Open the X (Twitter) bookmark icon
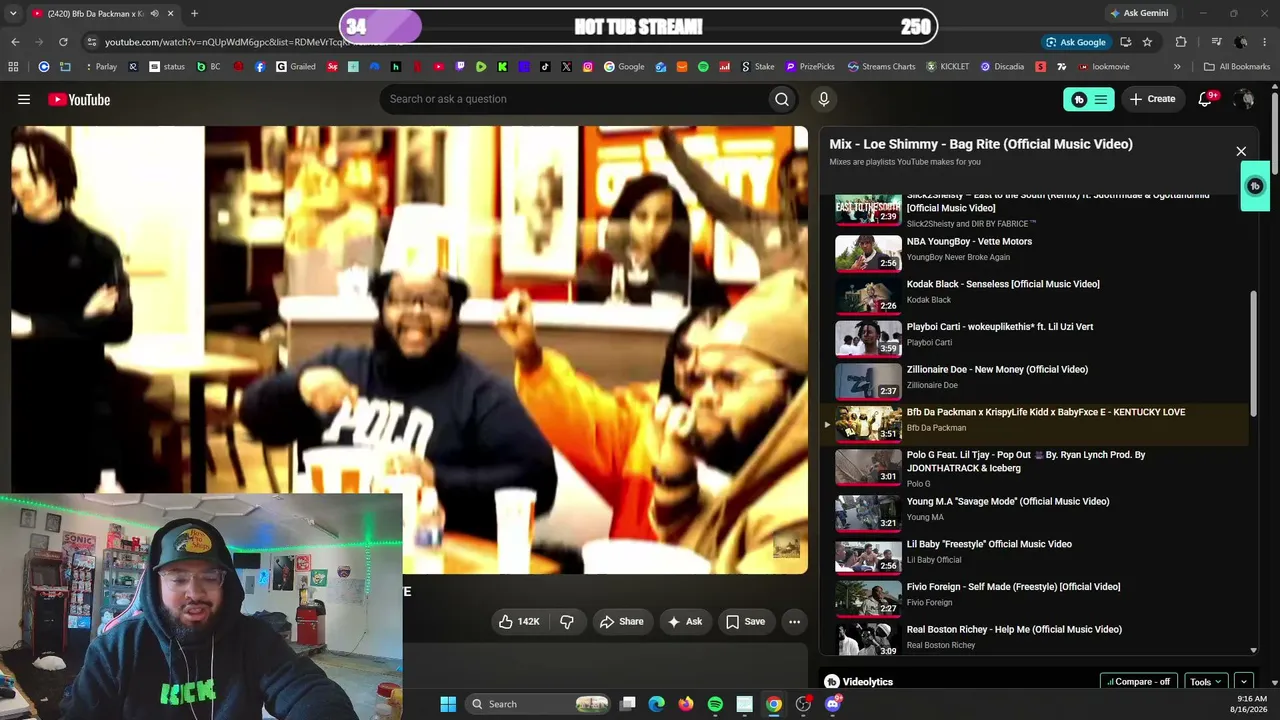 [x=567, y=67]
